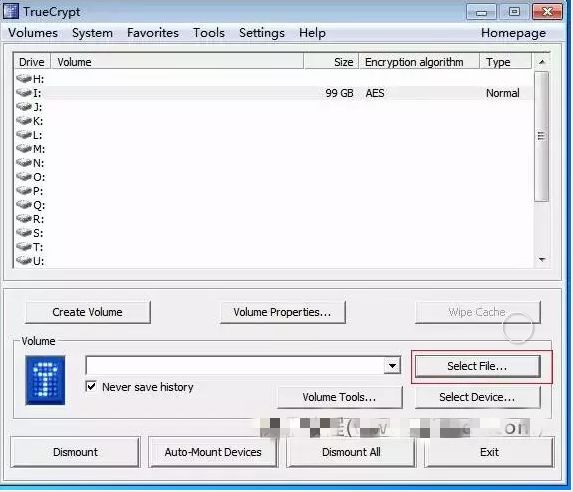573x492 pixels.
Task: Select the O: drive icon
Action: (x=24, y=177)
